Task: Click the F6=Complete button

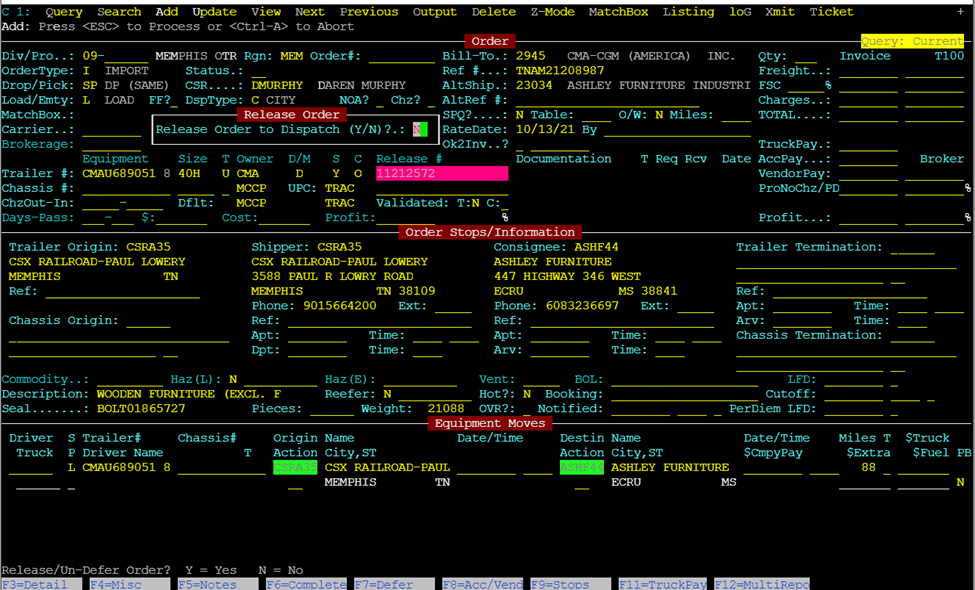Action: click(x=306, y=584)
